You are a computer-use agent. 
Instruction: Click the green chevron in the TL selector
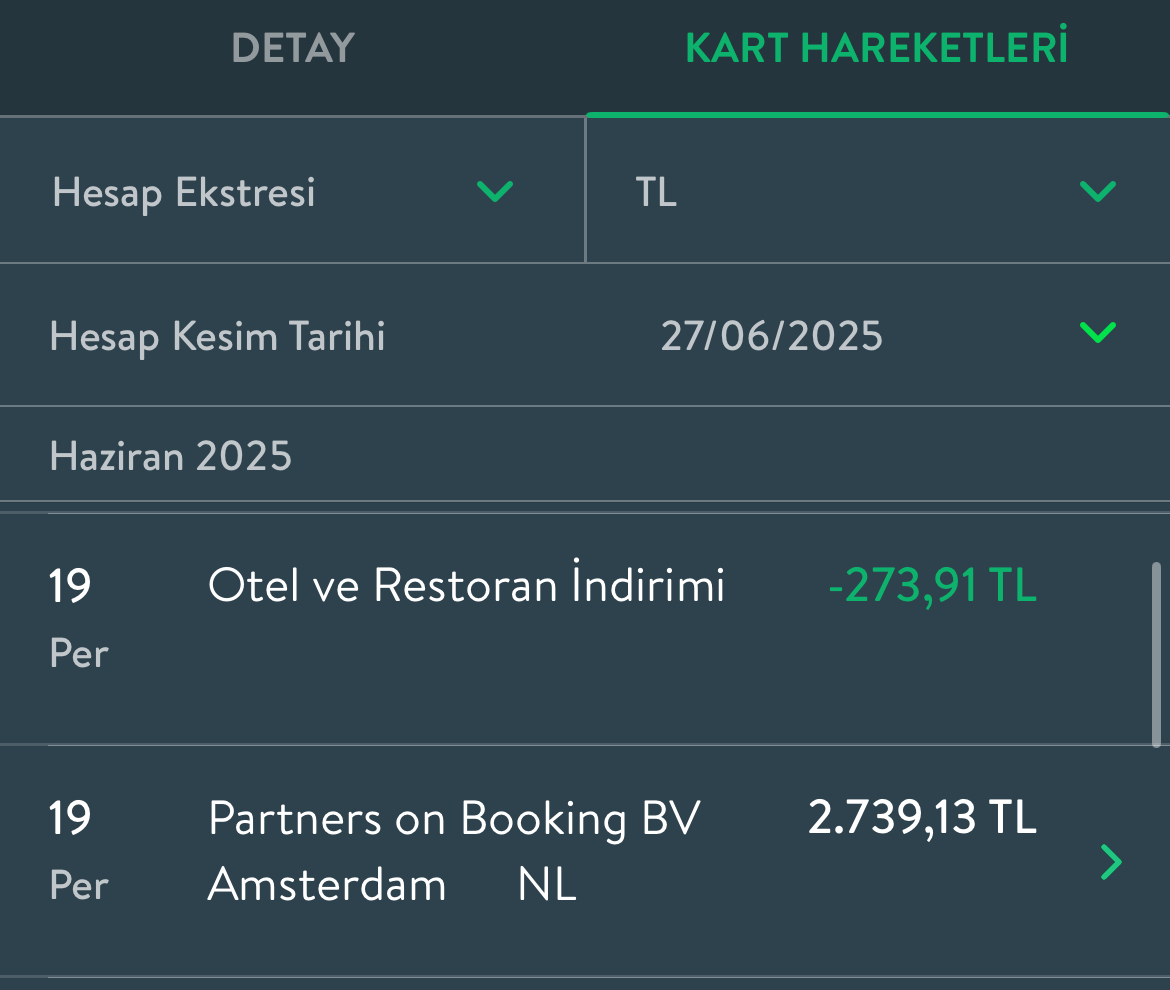tap(1098, 191)
